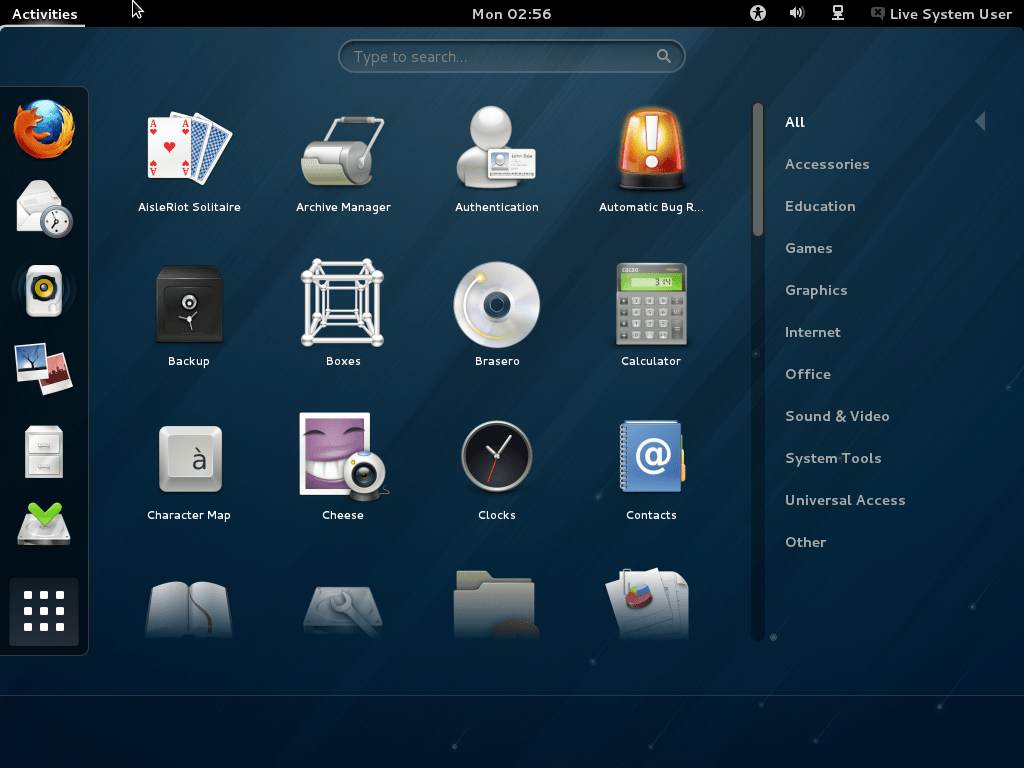Viewport: 1024px width, 768px height.
Task: Open Contacts address book
Action: click(650, 472)
